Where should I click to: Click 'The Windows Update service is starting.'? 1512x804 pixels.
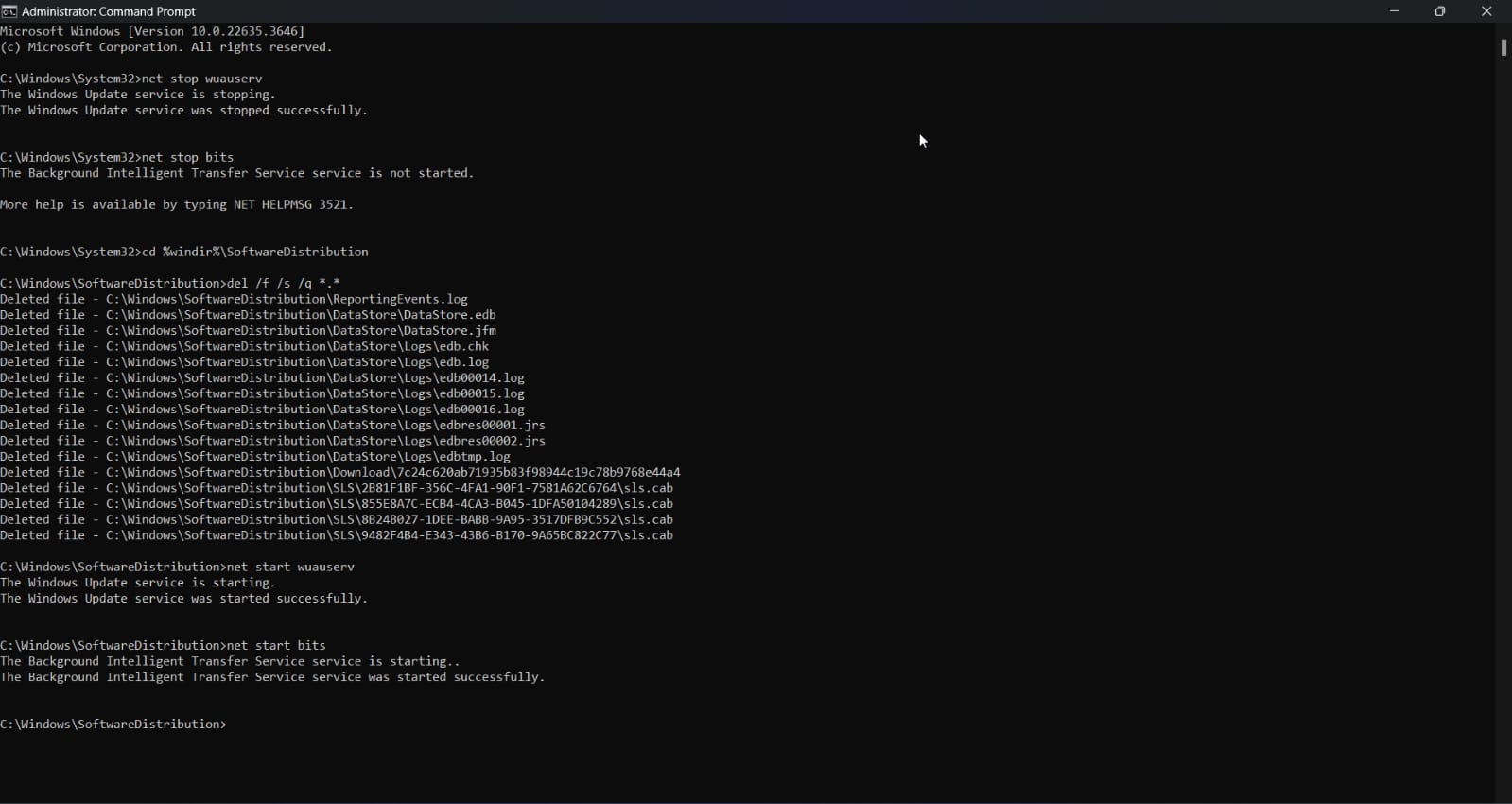click(138, 583)
